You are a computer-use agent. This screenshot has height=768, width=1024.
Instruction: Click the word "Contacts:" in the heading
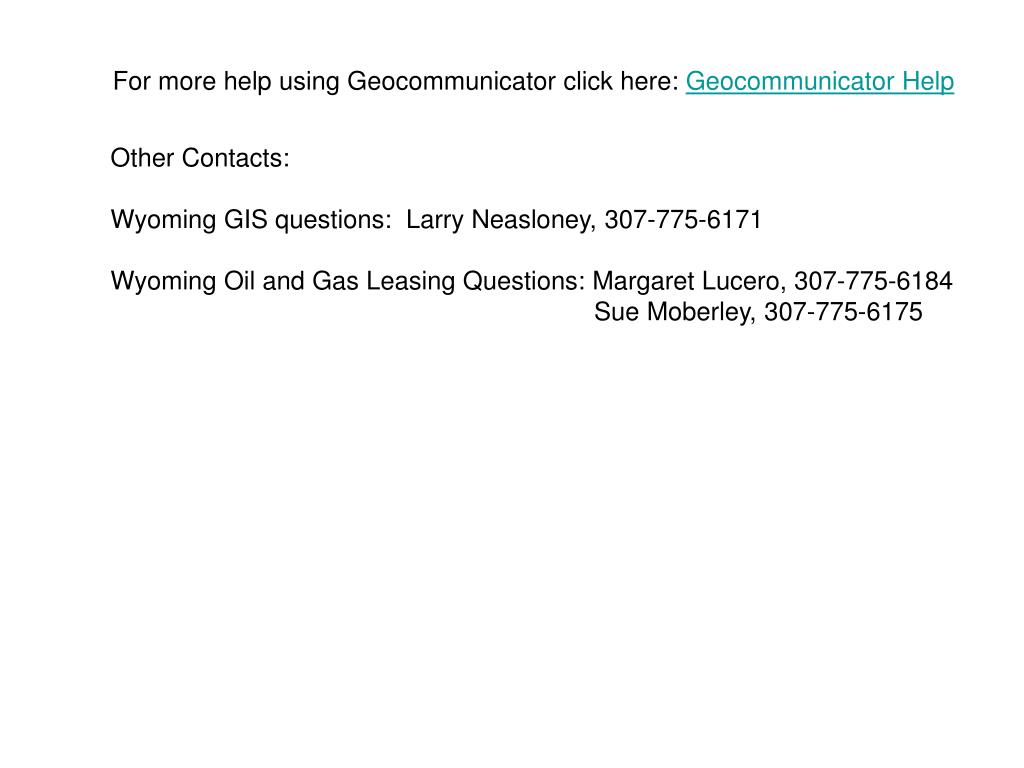235,158
